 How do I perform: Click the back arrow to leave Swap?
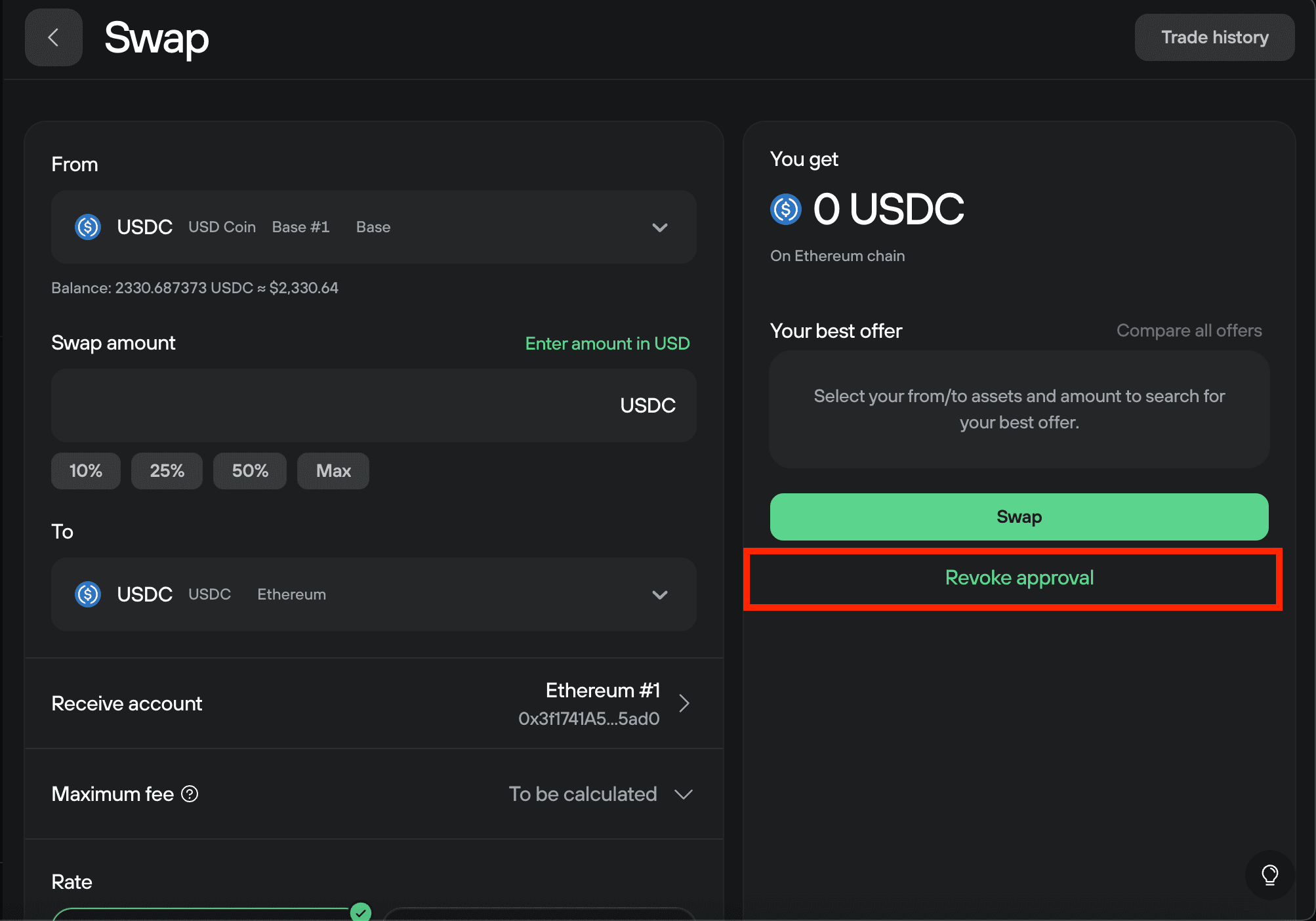click(53, 37)
